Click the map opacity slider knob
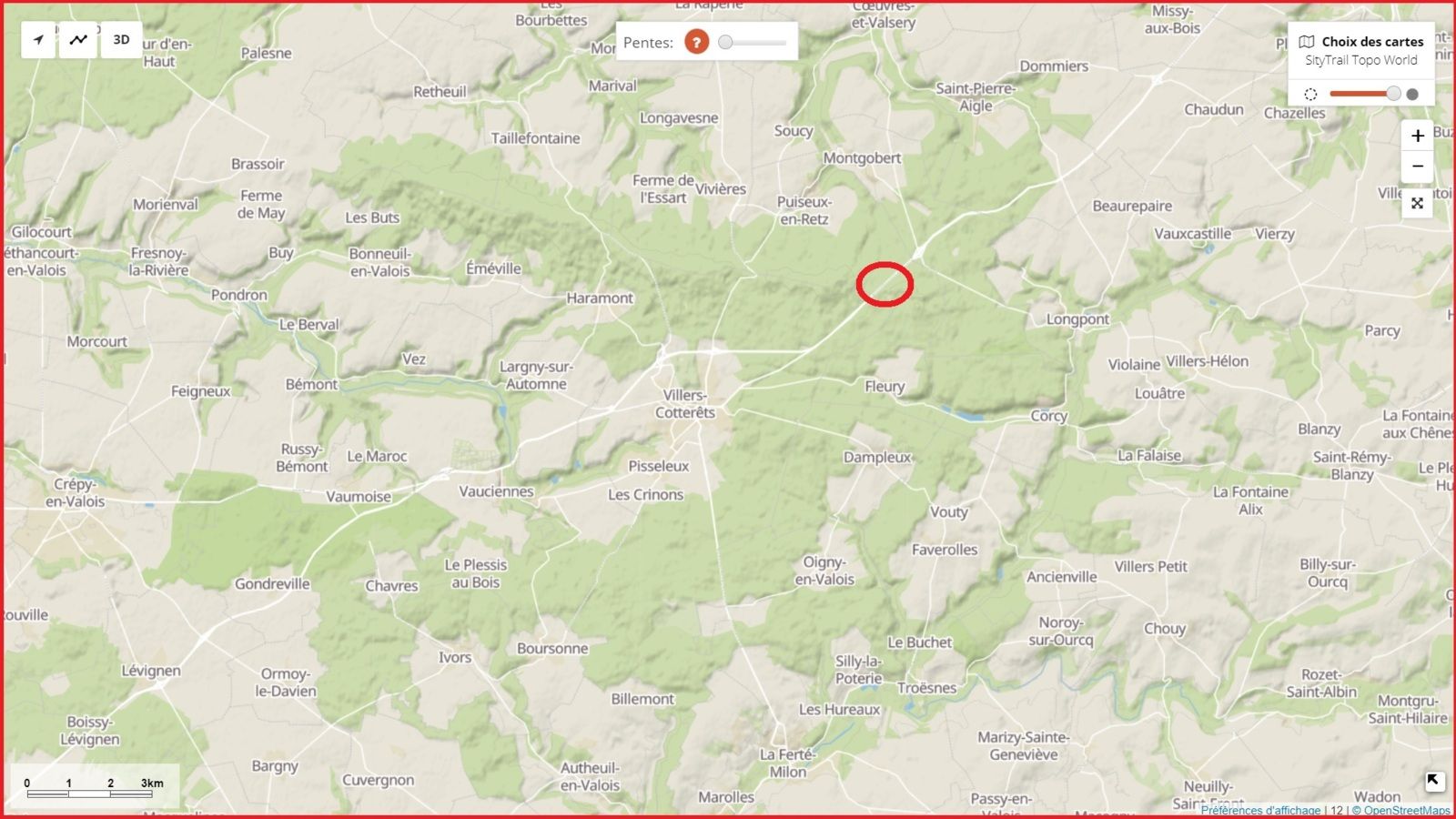Screen dimensions: 1456x819 pyautogui.click(x=1393, y=94)
